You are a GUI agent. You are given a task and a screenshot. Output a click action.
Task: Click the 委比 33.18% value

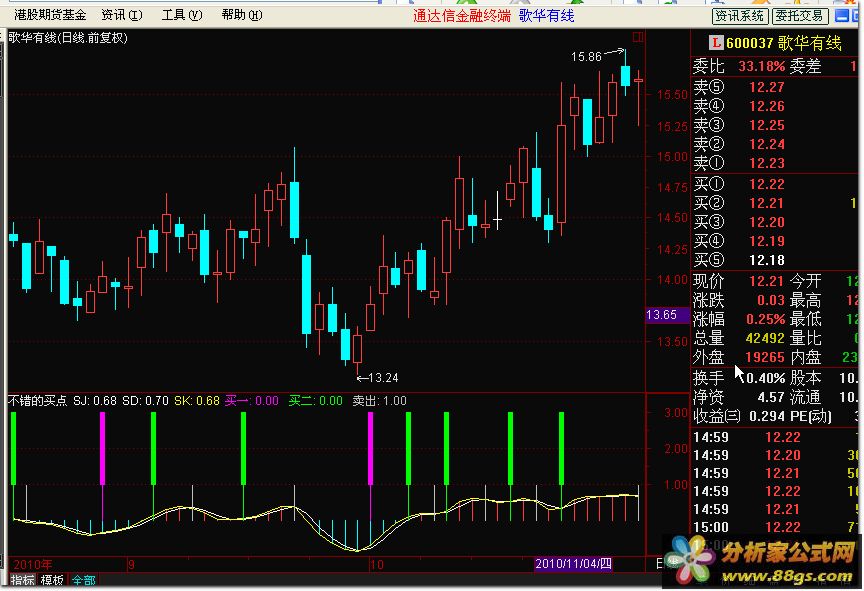[762, 67]
